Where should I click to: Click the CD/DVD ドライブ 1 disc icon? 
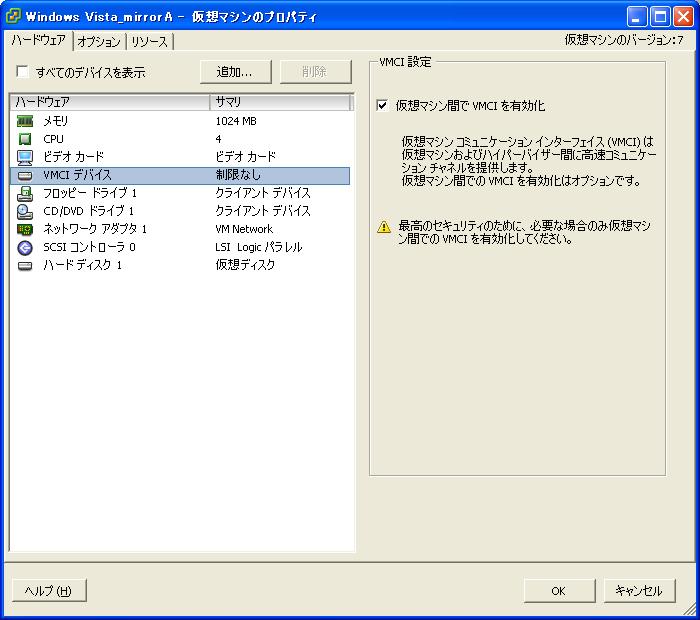pos(25,211)
